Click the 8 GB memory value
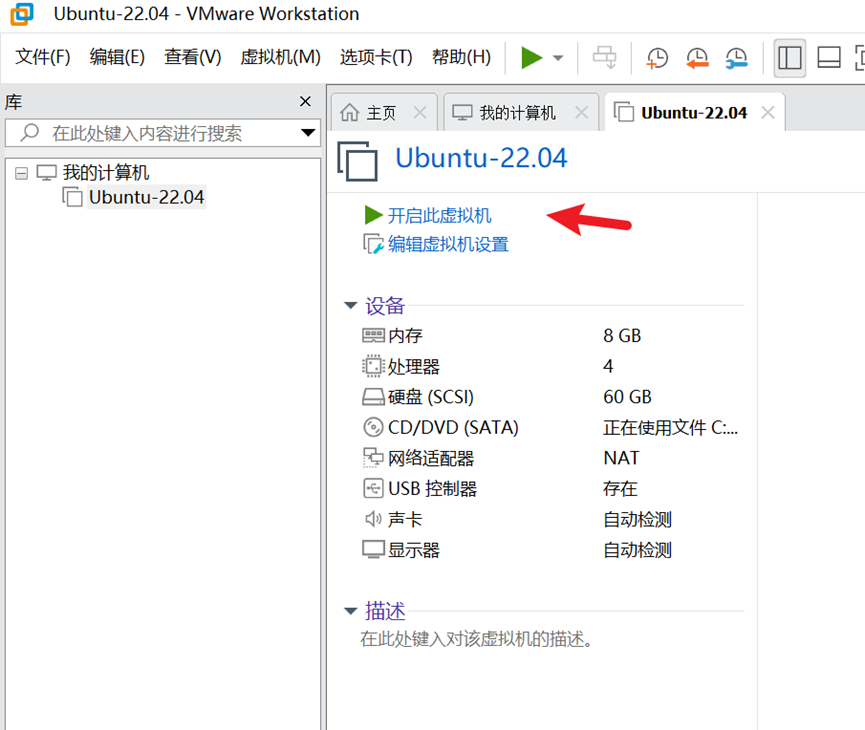Image resolution: width=865 pixels, height=730 pixels. (x=622, y=335)
